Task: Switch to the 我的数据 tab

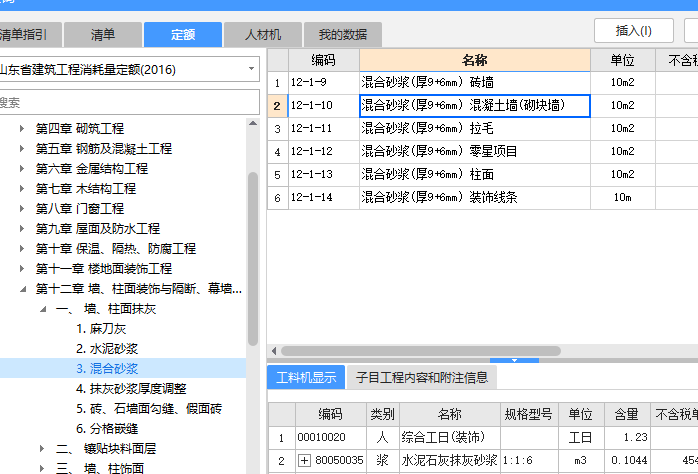Action: point(343,35)
